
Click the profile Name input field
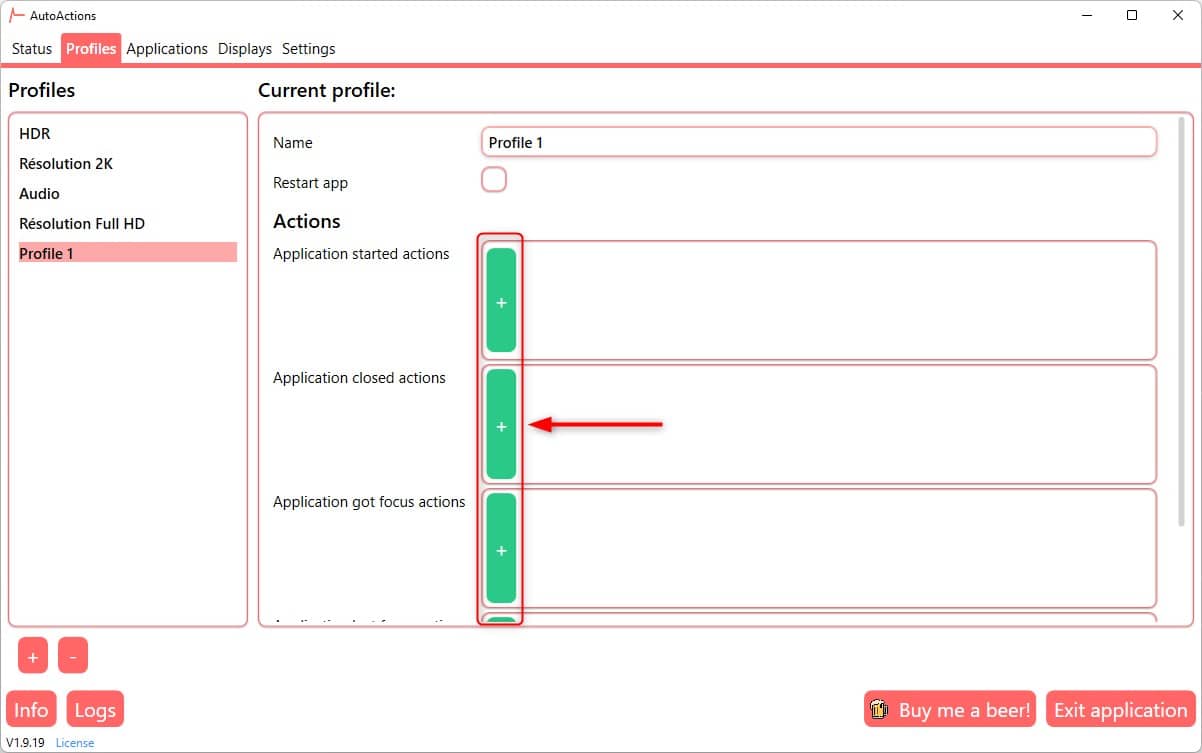[x=818, y=142]
